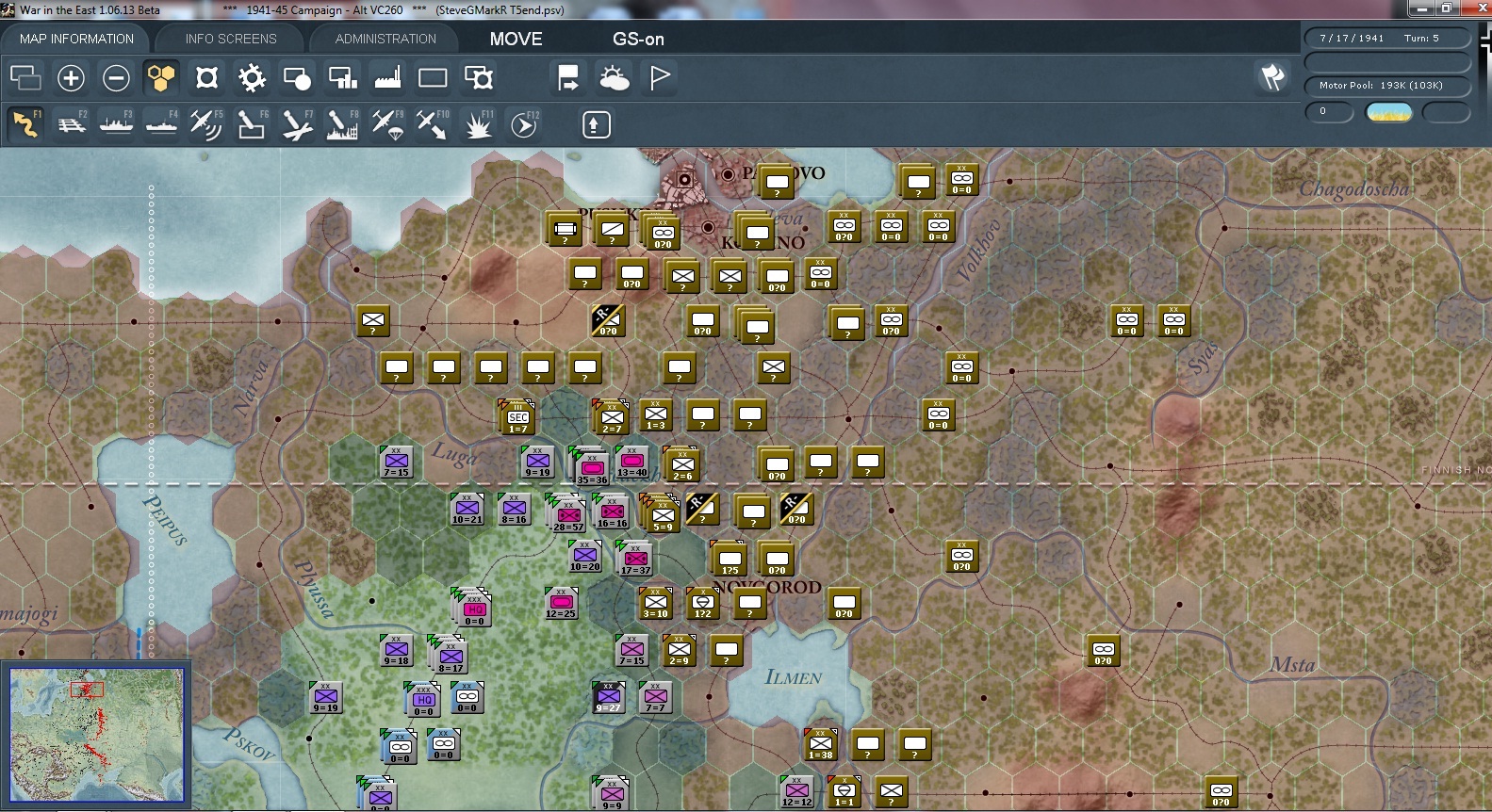Toggle the rectangle-with-circle overlay icon
1492x812 pixels.
tap(297, 77)
